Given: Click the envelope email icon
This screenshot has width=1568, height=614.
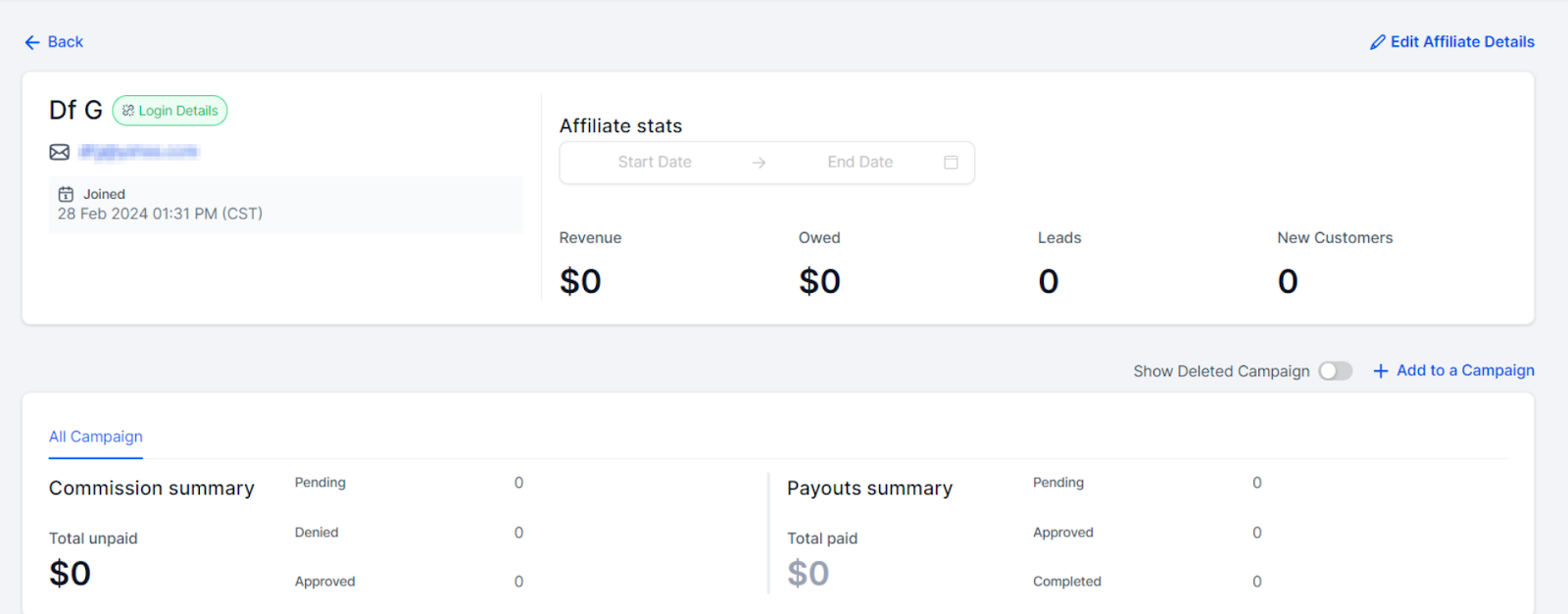Looking at the screenshot, I should (x=60, y=152).
